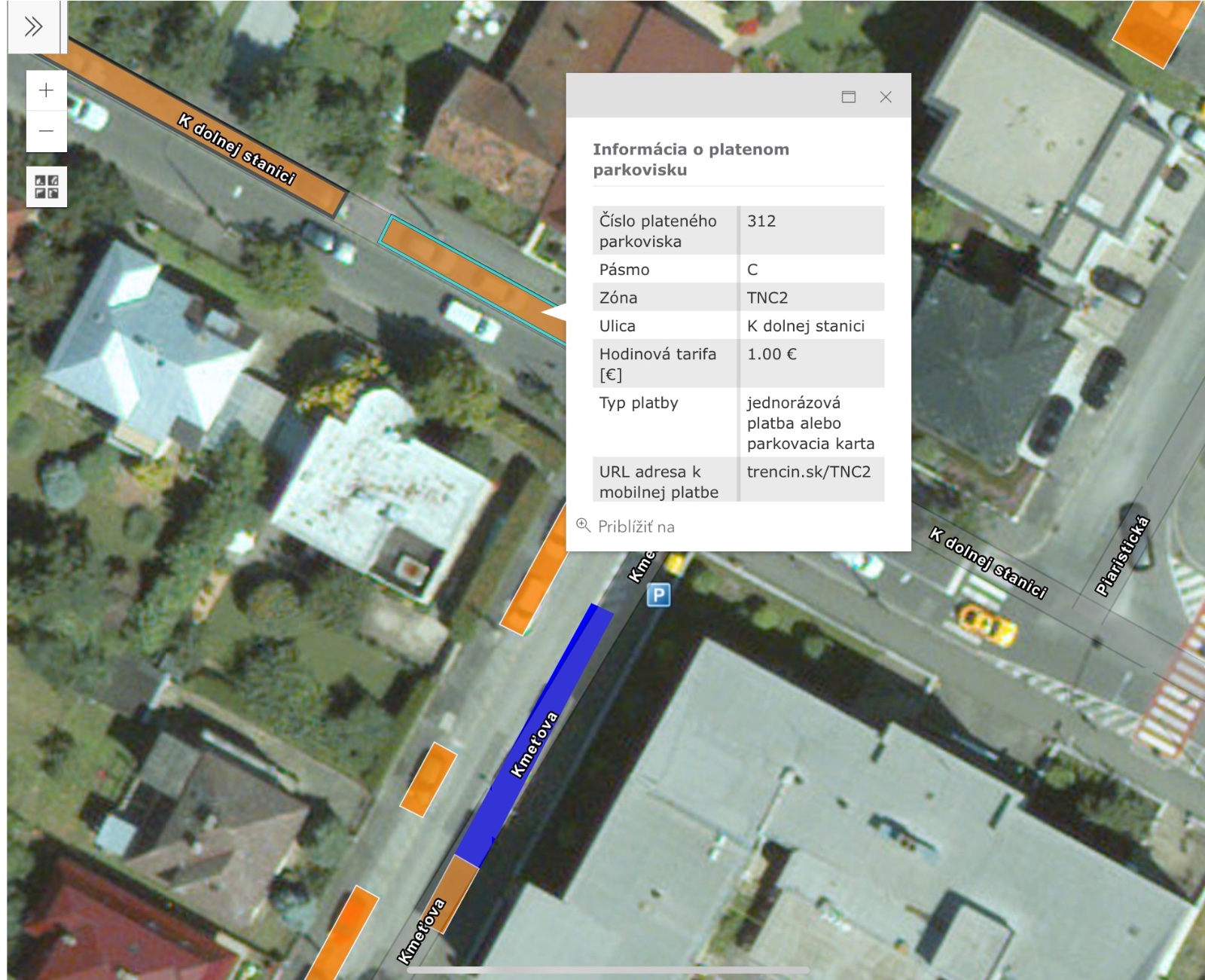Click the Piaristická street label

(x=1122, y=555)
